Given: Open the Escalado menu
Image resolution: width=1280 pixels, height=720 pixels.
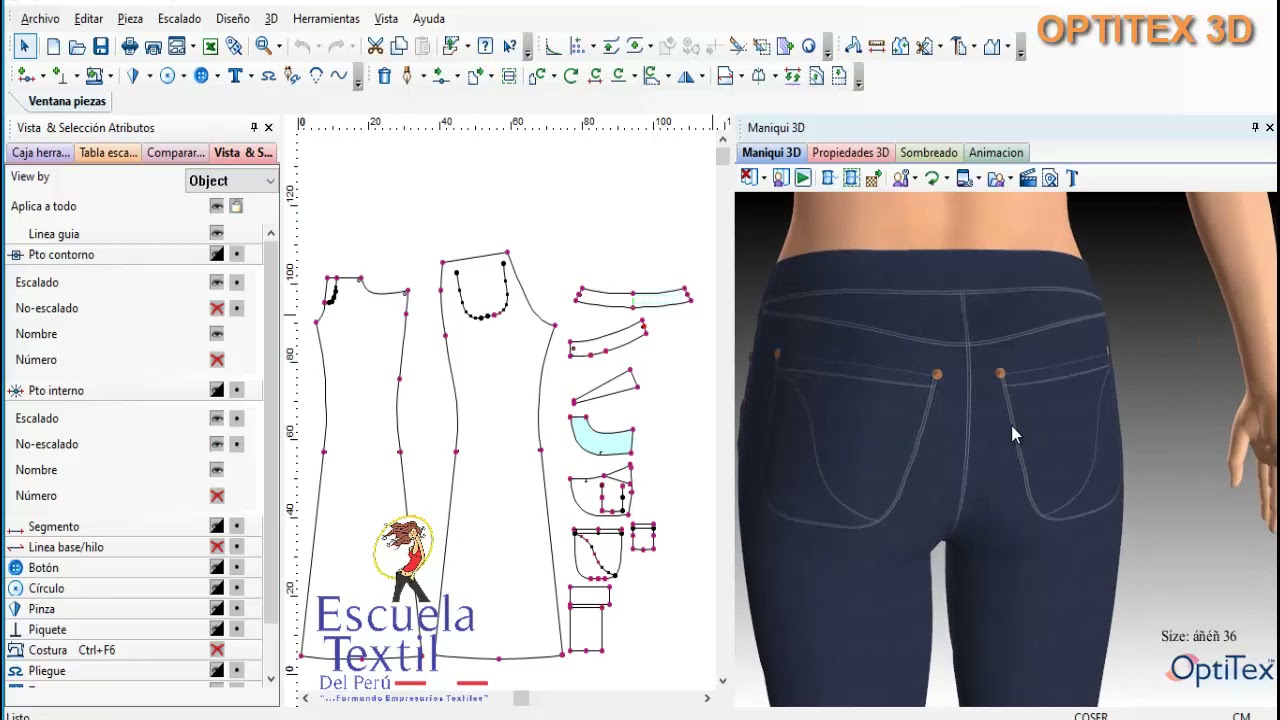Looking at the screenshot, I should (x=179, y=18).
